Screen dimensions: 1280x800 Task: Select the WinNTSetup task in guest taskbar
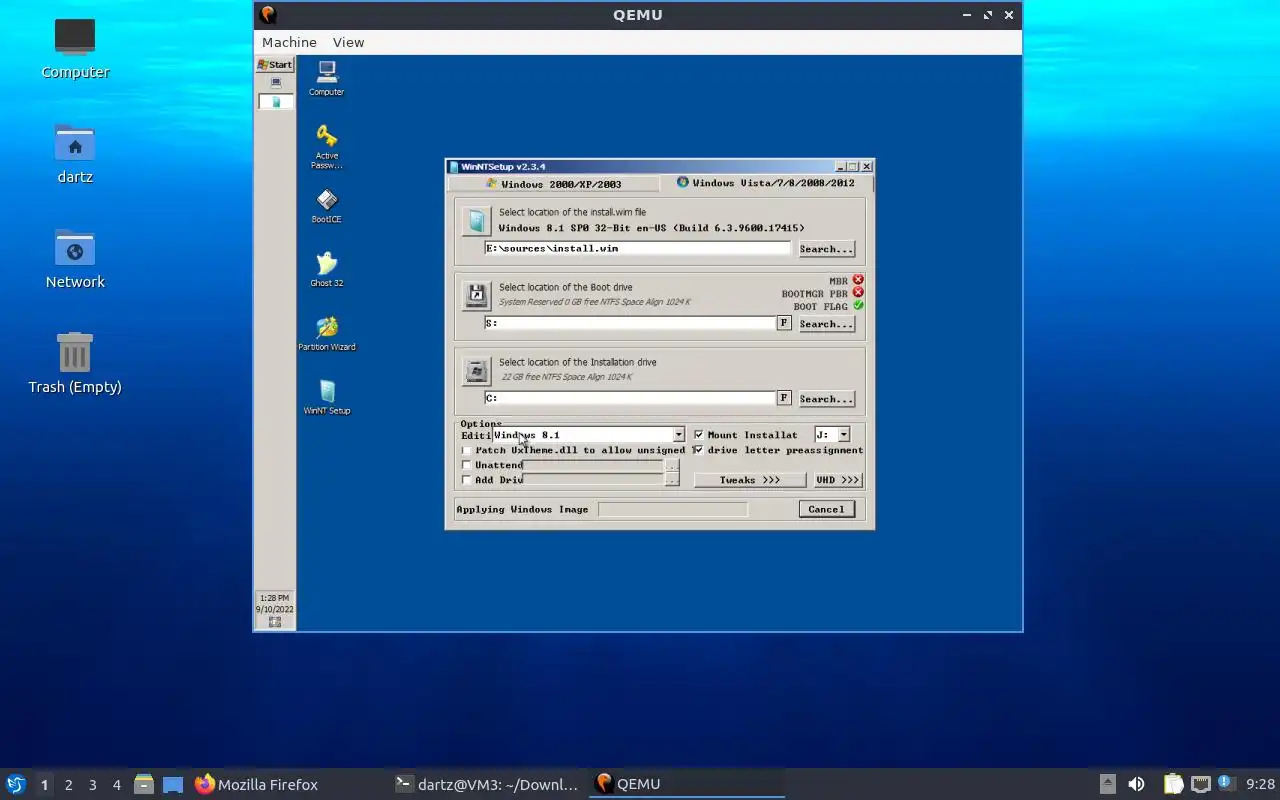[276, 102]
